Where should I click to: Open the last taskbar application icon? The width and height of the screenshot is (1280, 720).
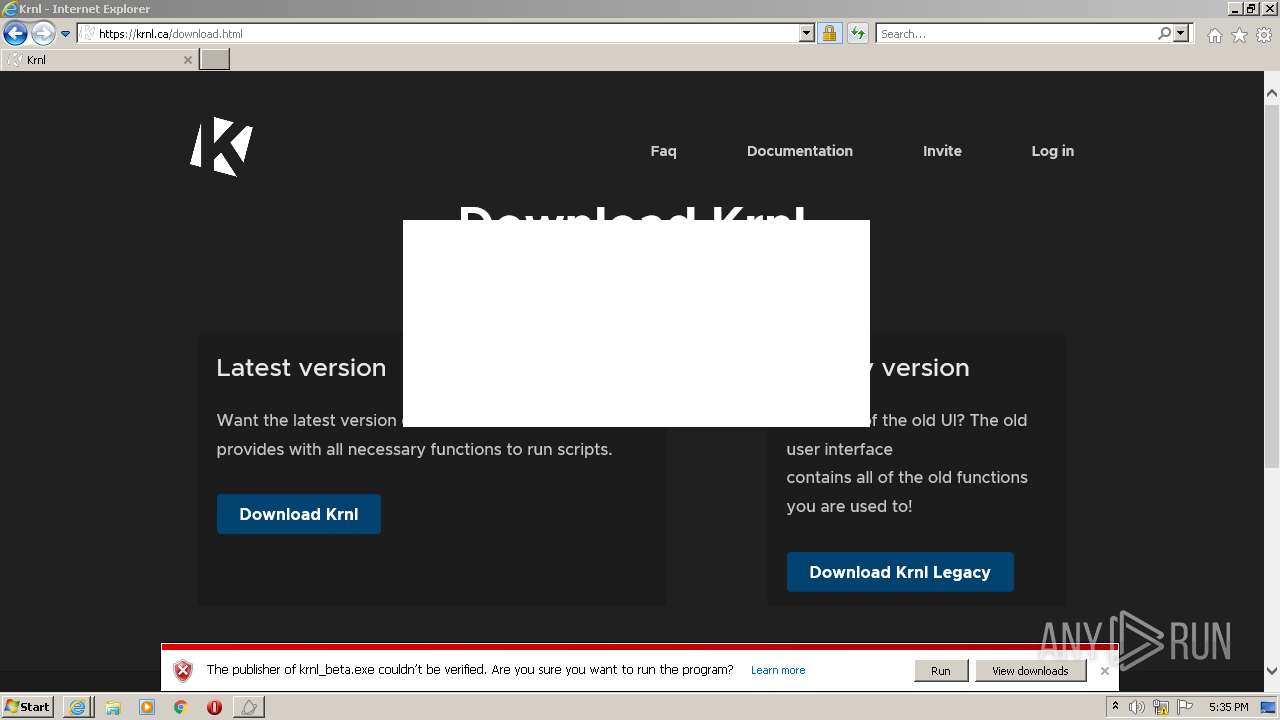[x=249, y=707]
